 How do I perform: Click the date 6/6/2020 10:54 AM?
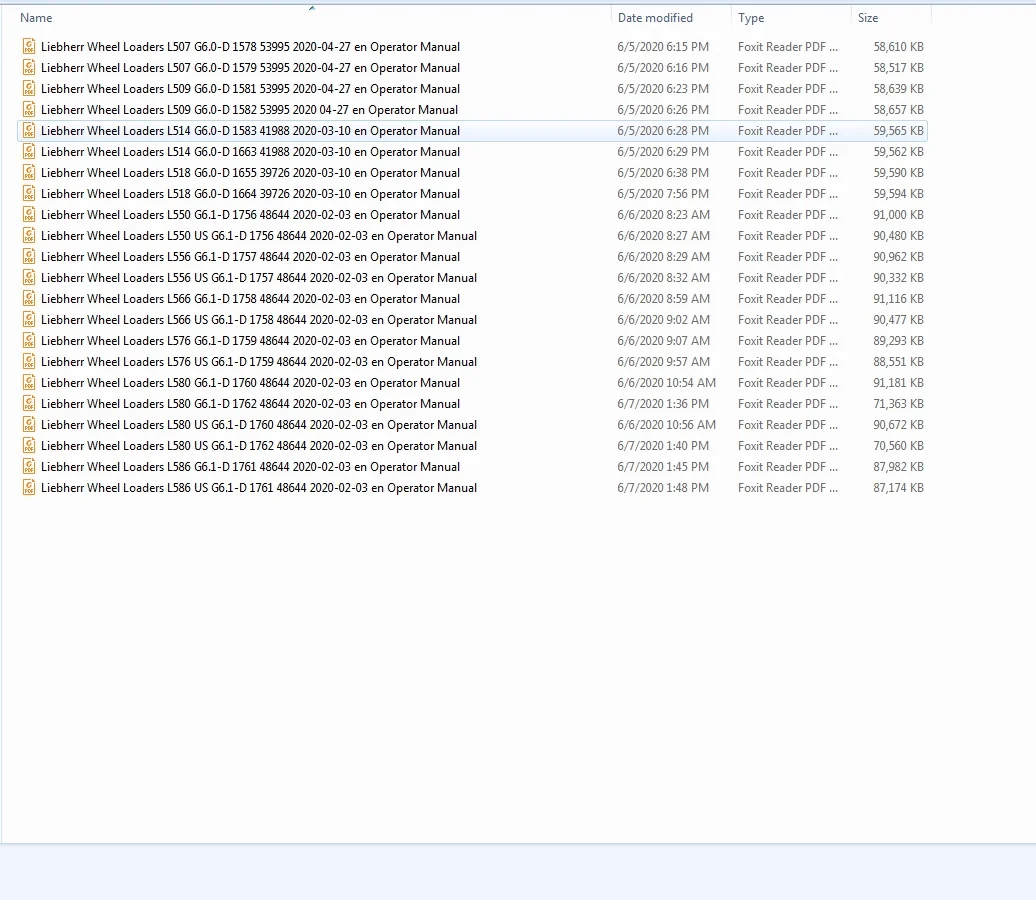click(667, 383)
